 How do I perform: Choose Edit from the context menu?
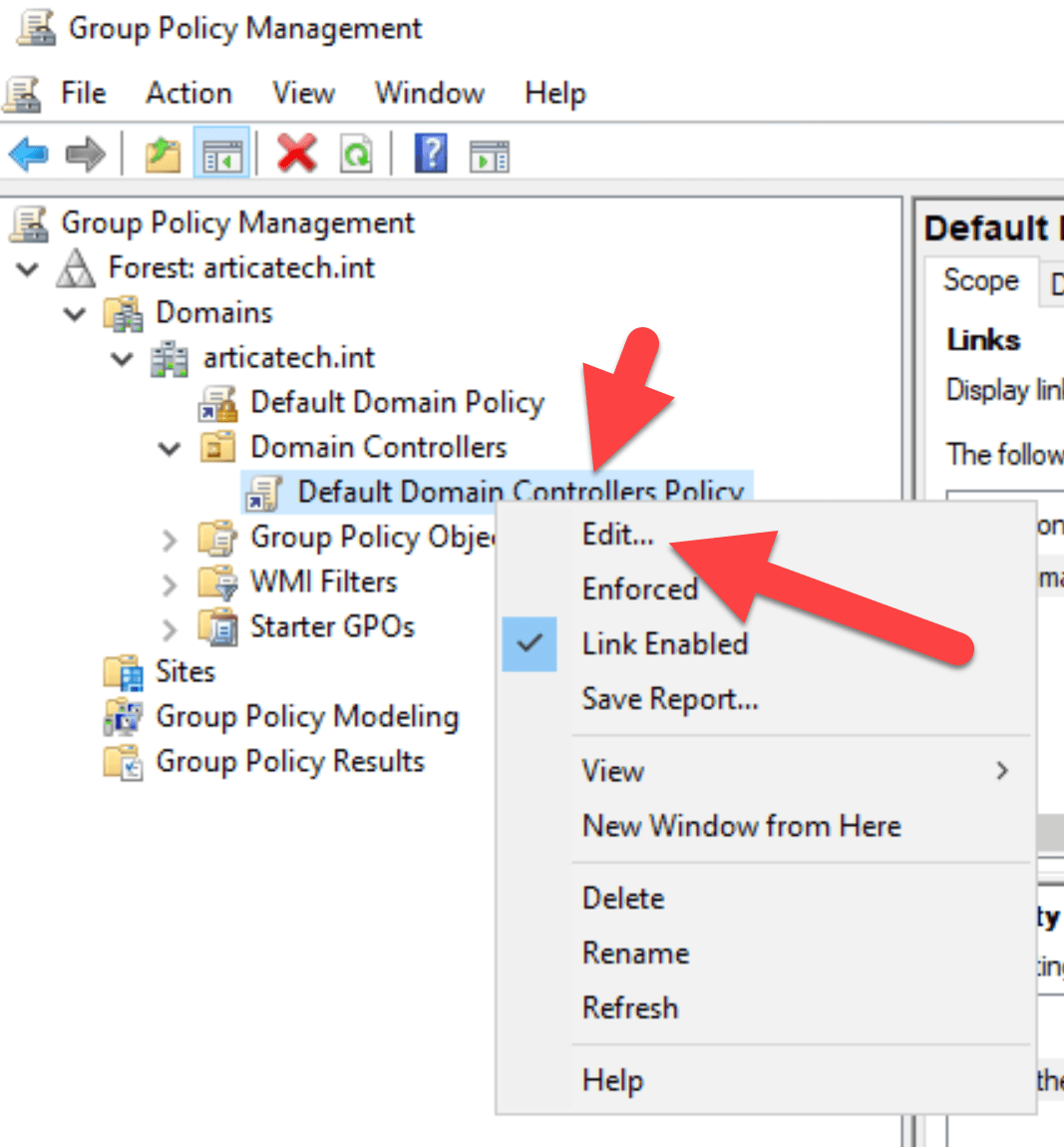point(616,535)
